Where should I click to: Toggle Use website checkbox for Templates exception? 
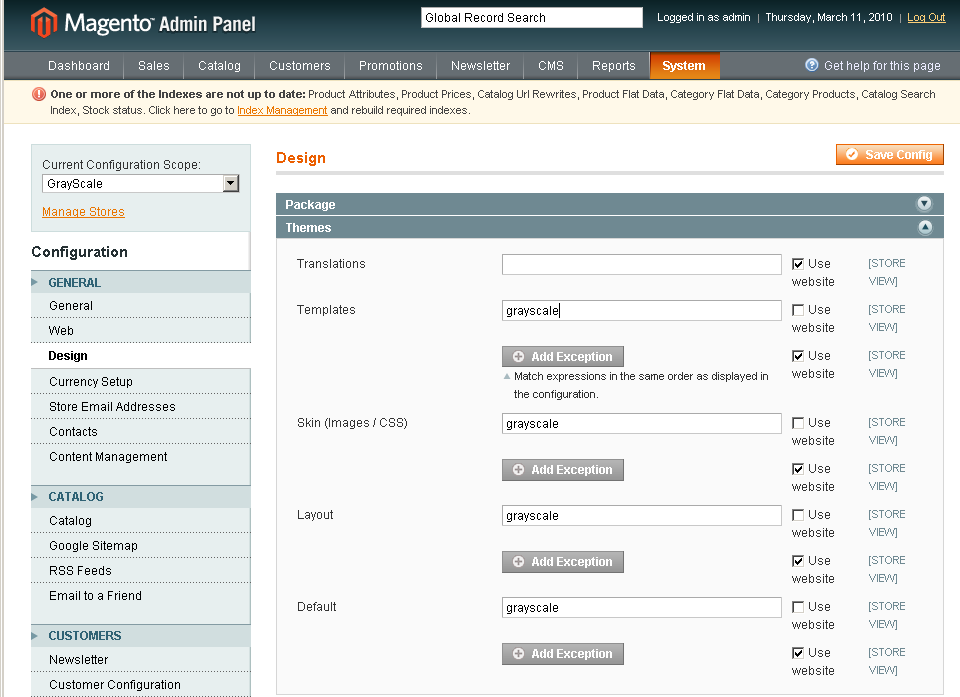click(x=798, y=356)
